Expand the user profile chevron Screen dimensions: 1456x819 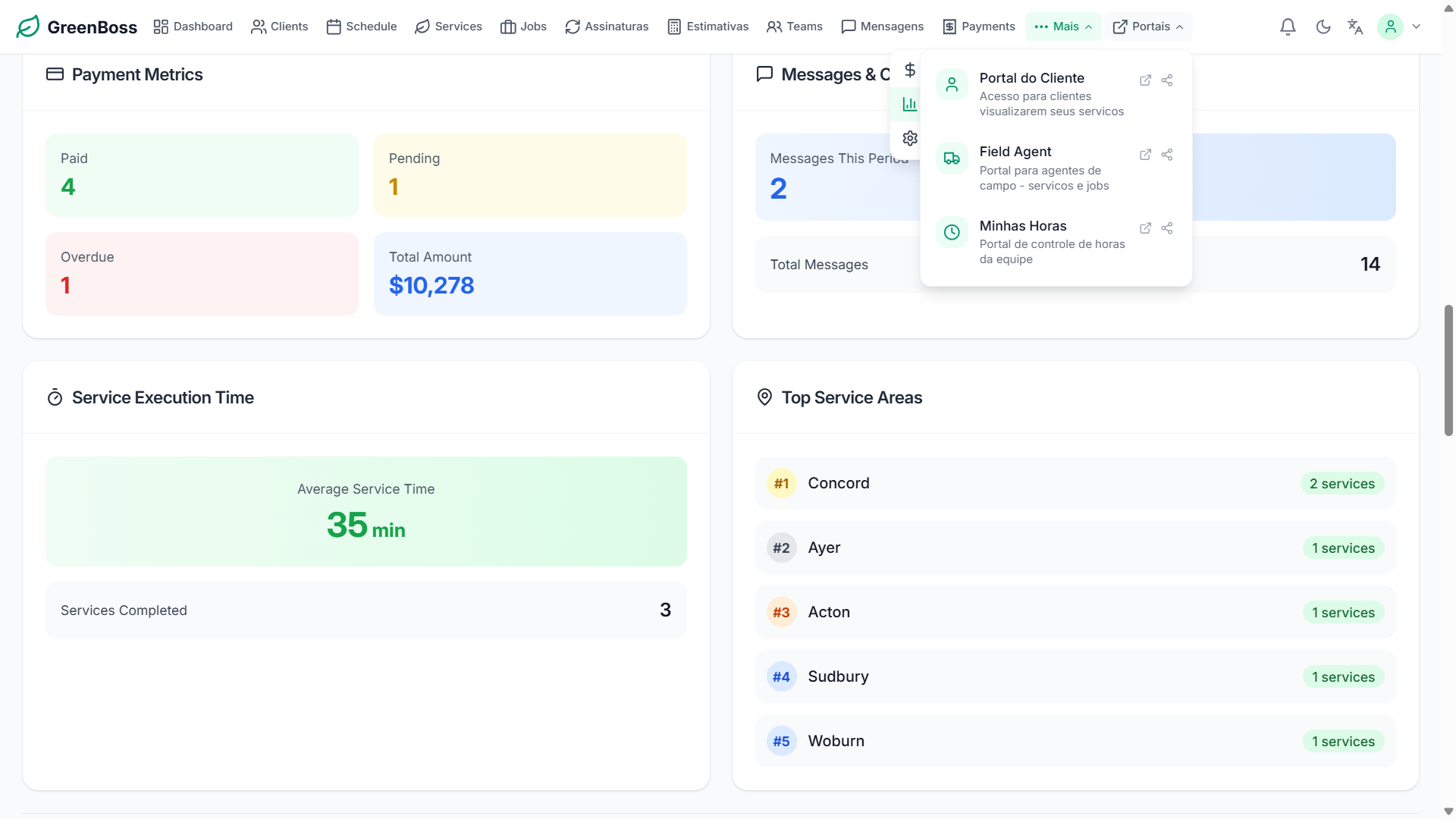pyautogui.click(x=1416, y=27)
